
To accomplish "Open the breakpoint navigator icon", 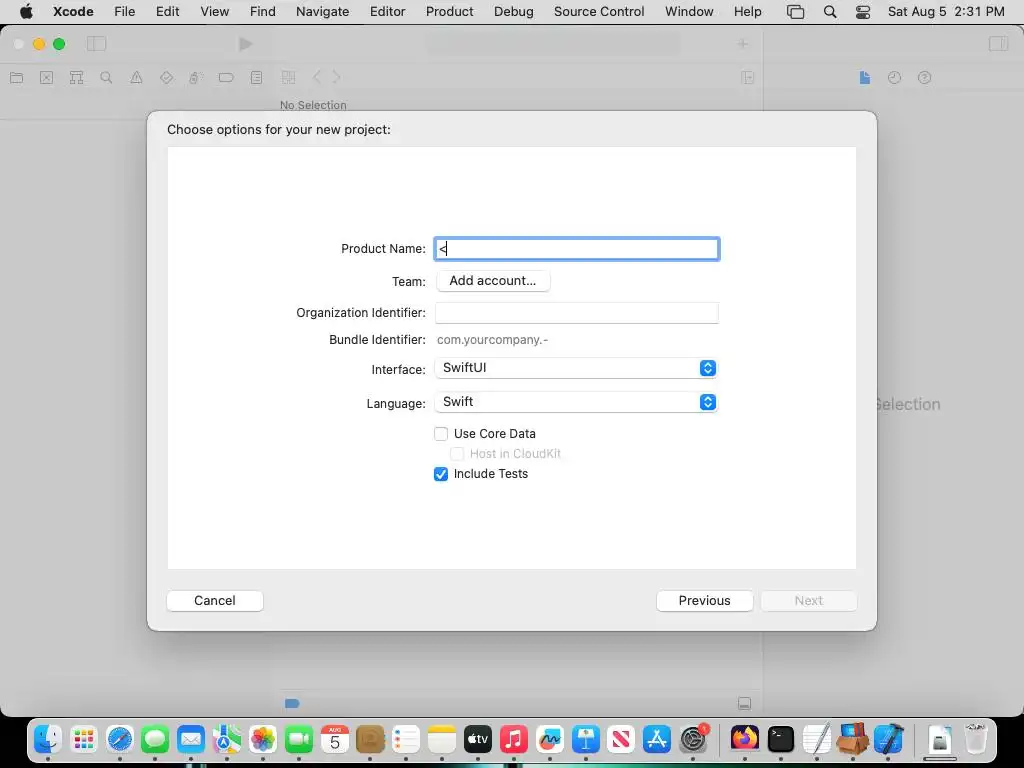I will 226,78.
